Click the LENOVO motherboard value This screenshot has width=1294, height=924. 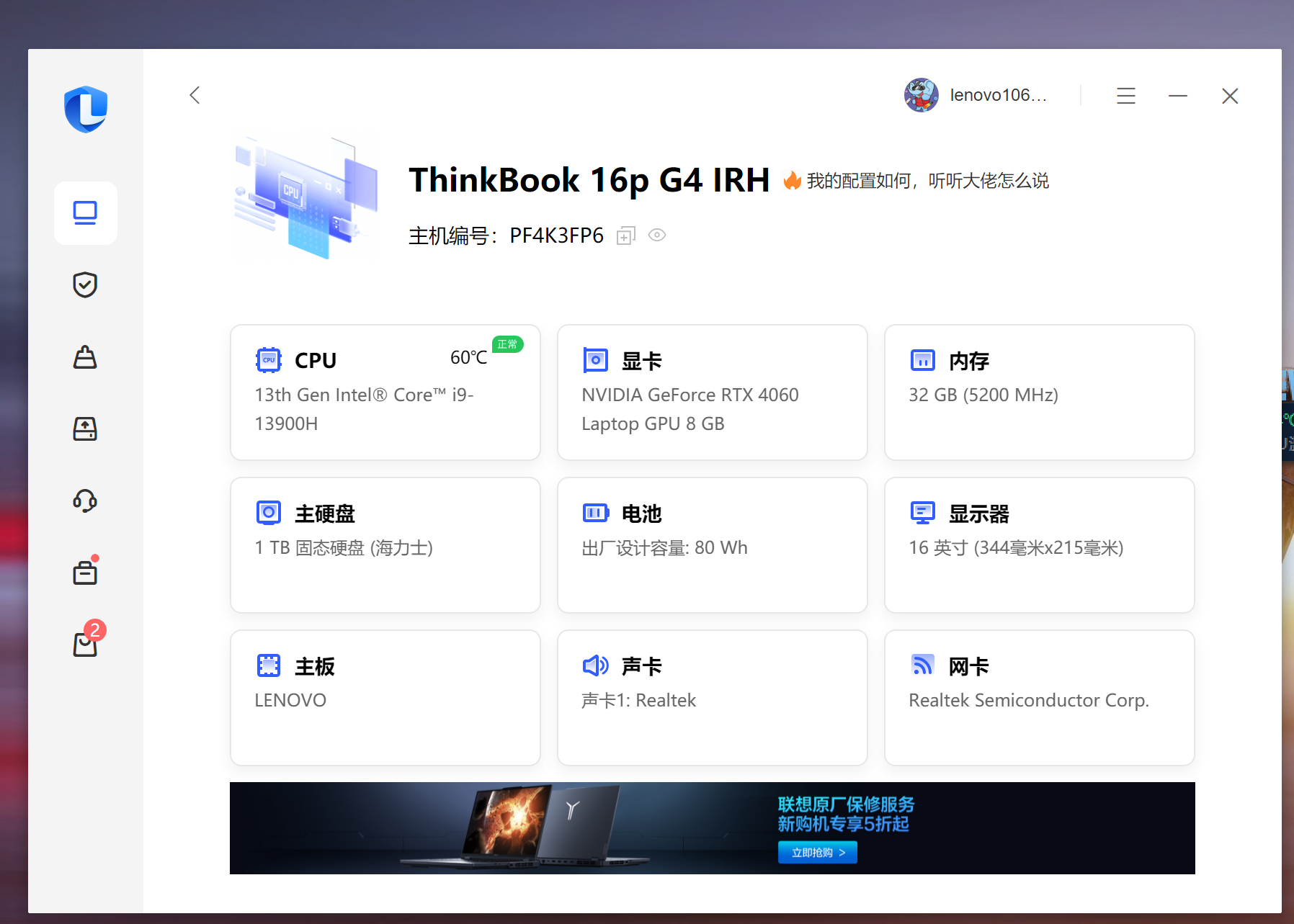(290, 700)
